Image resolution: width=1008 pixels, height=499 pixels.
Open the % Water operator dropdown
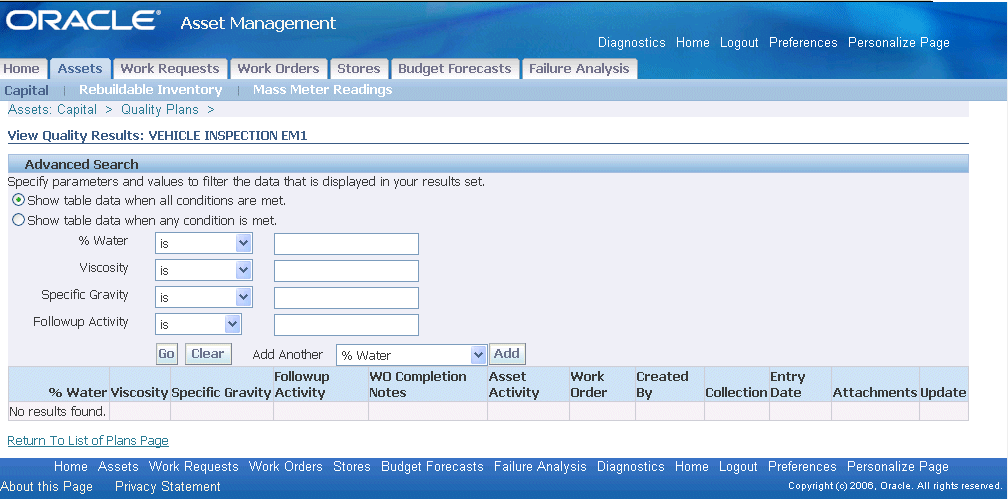[204, 244]
